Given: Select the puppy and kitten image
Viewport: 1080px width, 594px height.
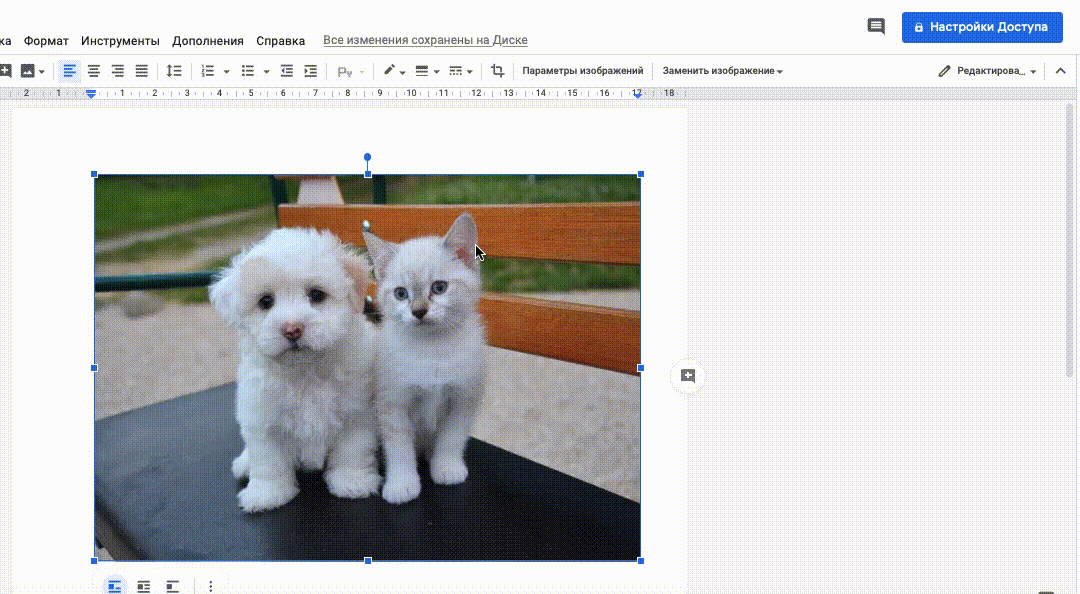Looking at the screenshot, I should [368, 368].
